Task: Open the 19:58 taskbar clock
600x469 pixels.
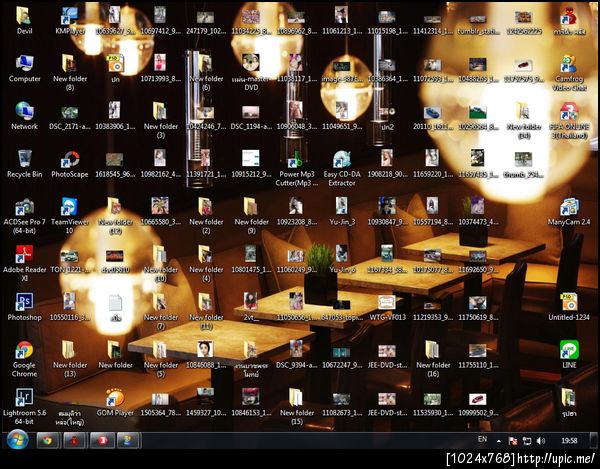Action: point(569,441)
